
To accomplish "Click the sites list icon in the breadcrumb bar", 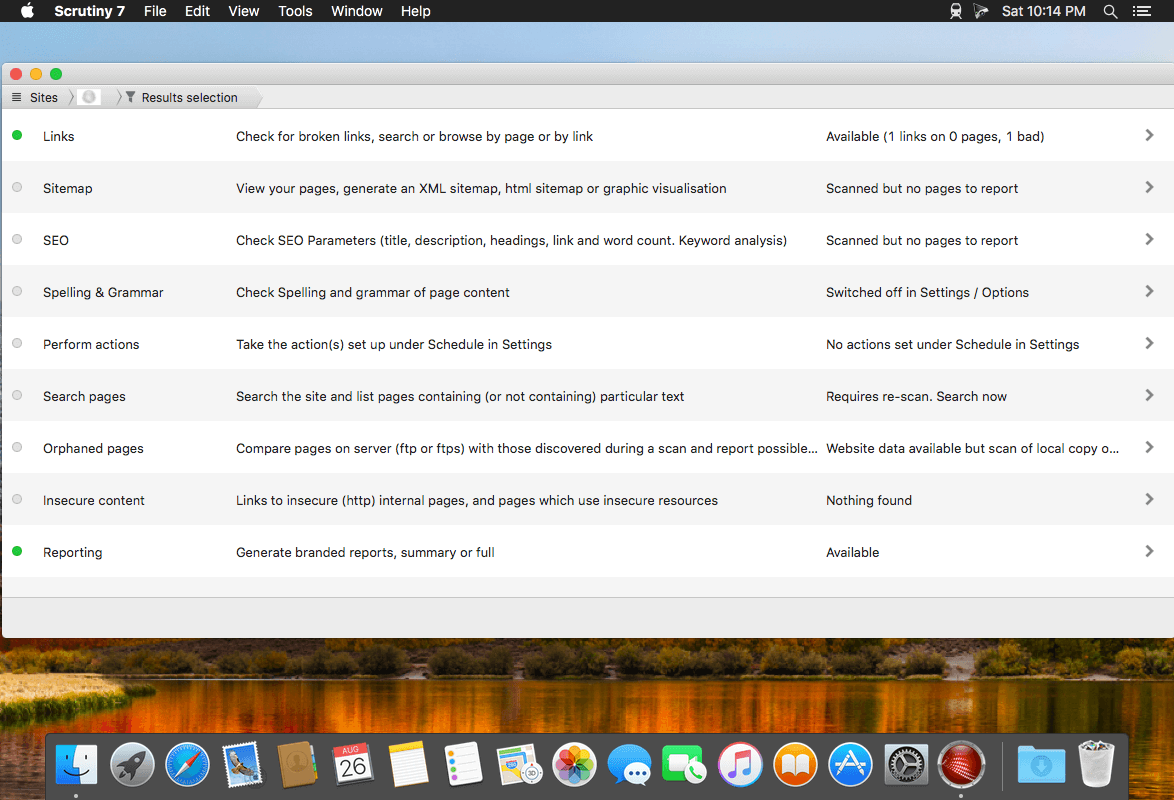I will tap(17, 97).
